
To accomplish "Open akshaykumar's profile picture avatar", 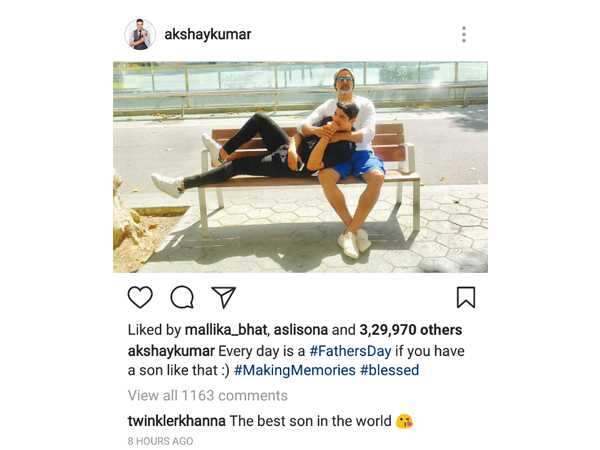I will click(x=140, y=34).
